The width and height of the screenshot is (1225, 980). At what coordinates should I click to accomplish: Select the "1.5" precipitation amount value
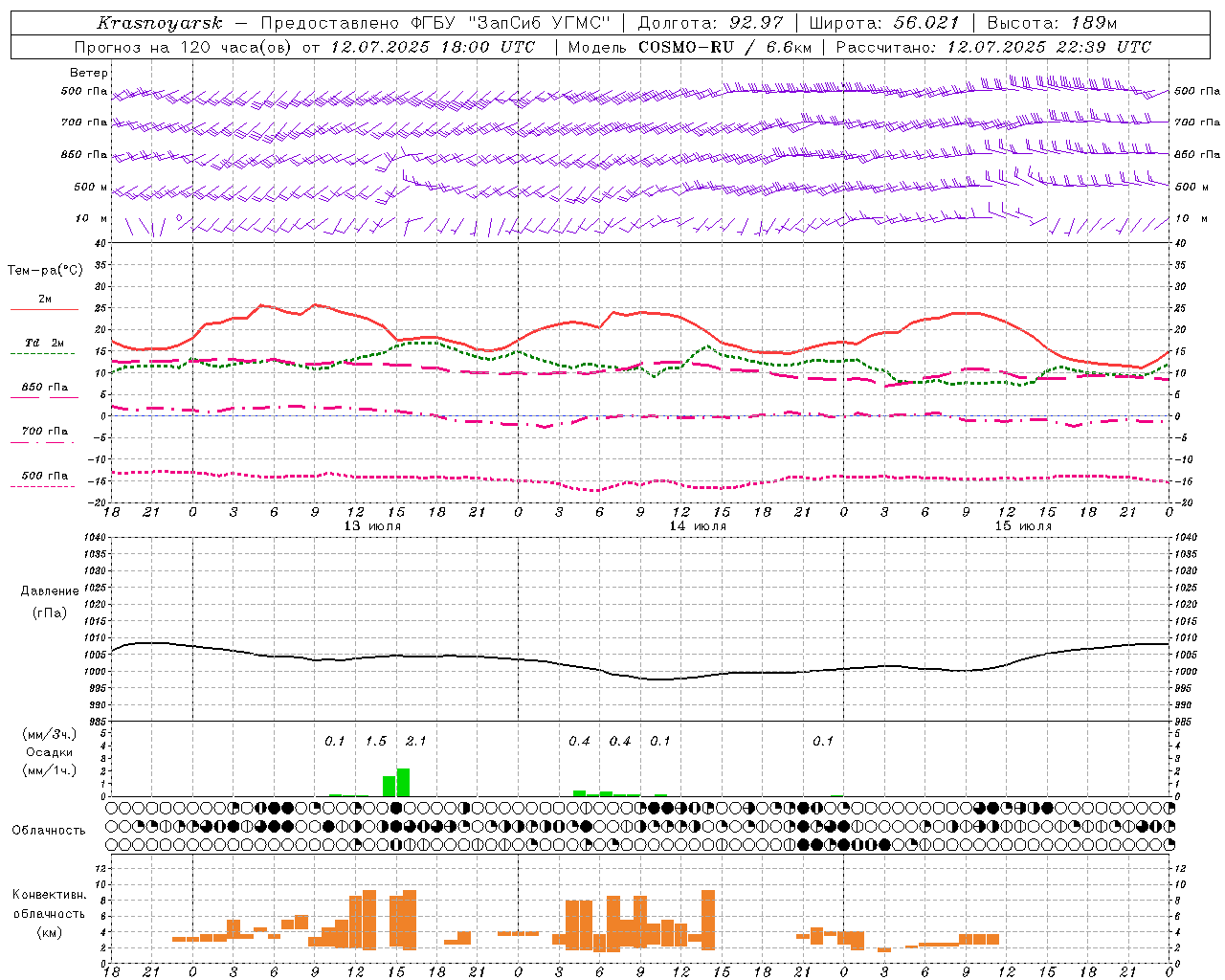coord(376,742)
